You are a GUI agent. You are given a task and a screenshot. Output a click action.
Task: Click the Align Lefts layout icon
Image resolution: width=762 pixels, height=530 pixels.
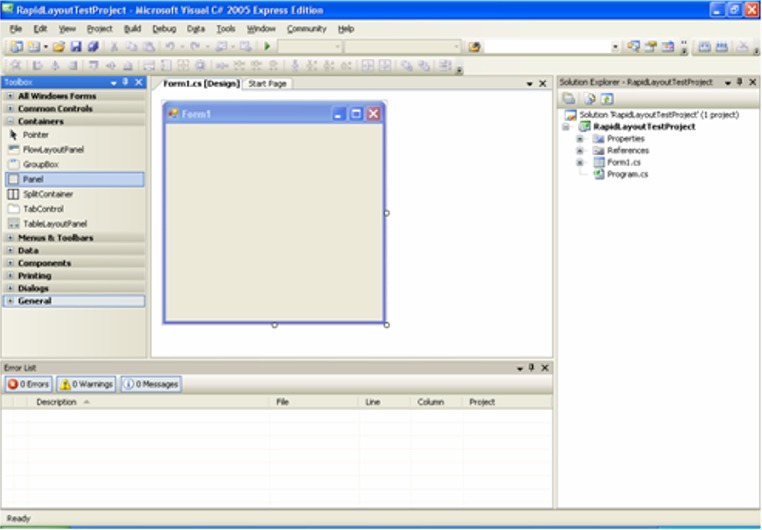(x=37, y=66)
